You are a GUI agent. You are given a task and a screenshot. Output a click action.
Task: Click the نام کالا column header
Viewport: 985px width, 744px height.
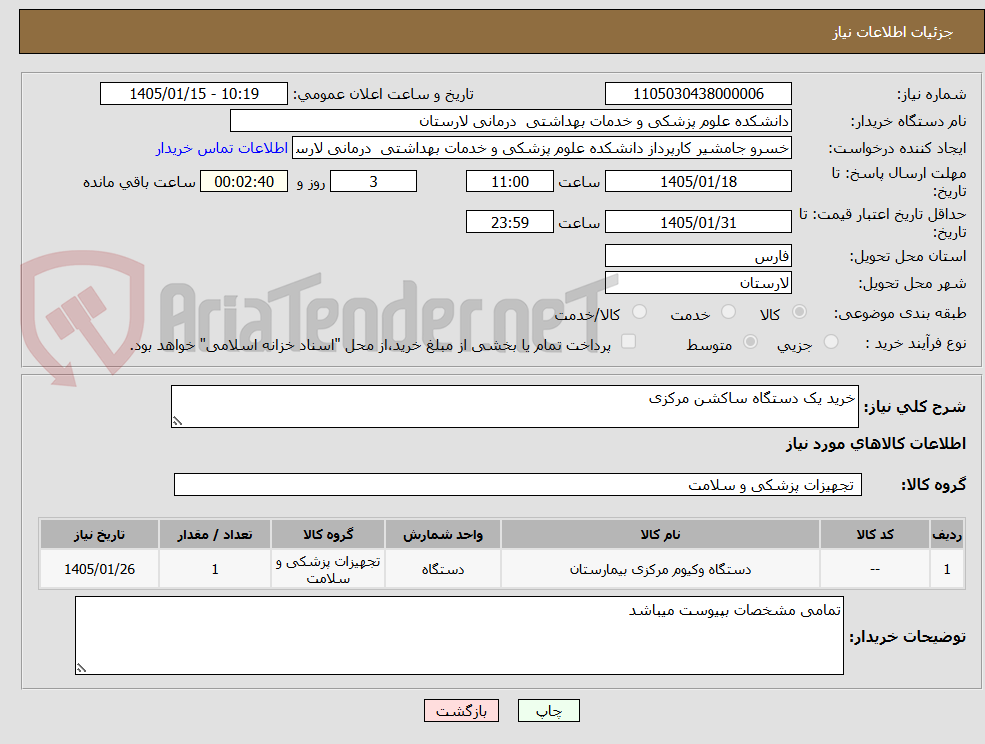(x=660, y=534)
